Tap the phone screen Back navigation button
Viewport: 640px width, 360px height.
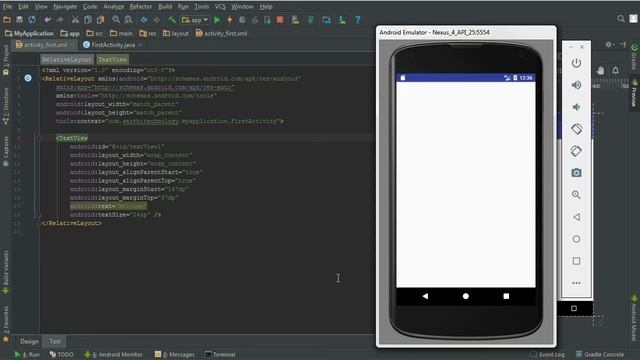coord(425,296)
